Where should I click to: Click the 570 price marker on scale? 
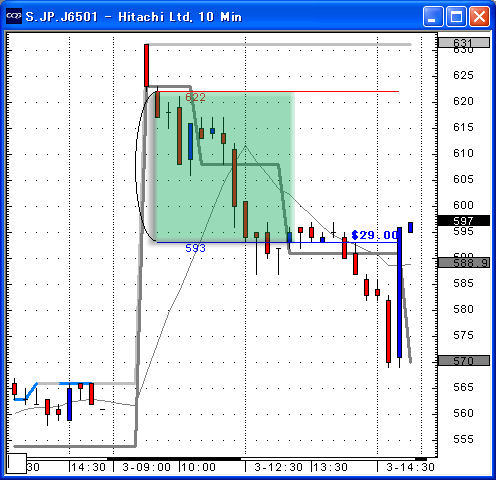tap(464, 360)
